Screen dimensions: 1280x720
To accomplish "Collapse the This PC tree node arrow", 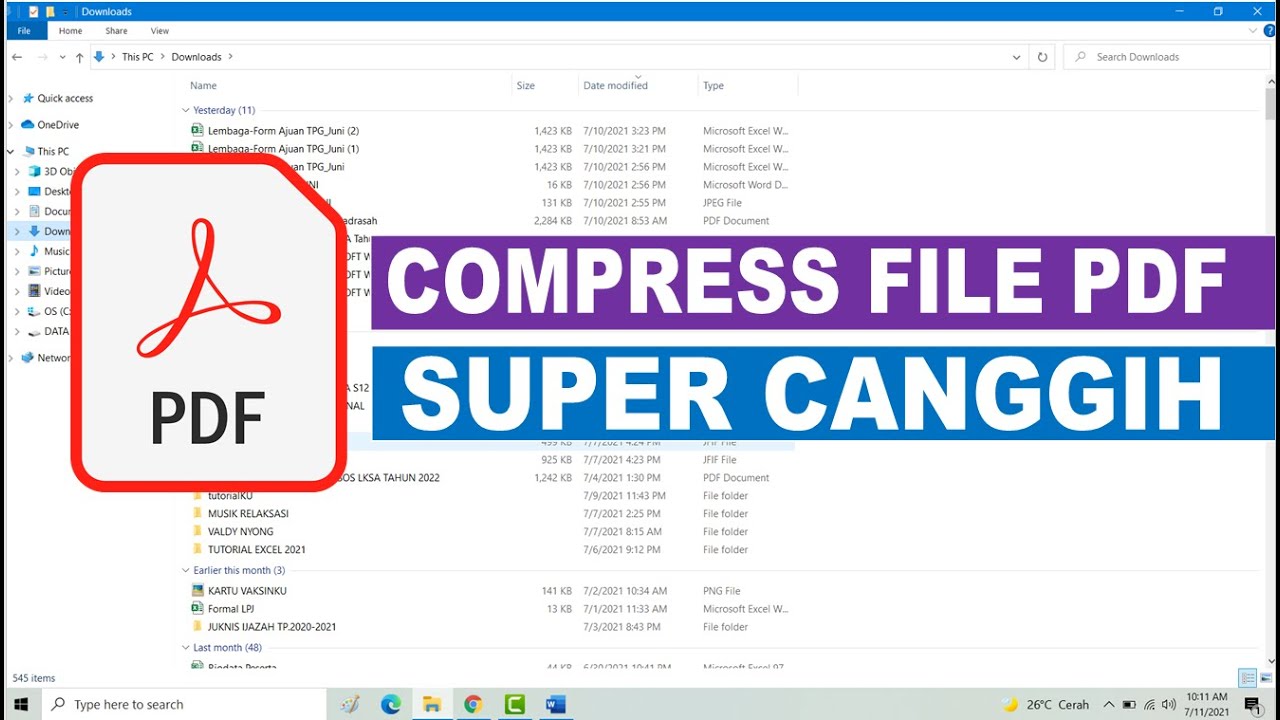I will (11, 151).
